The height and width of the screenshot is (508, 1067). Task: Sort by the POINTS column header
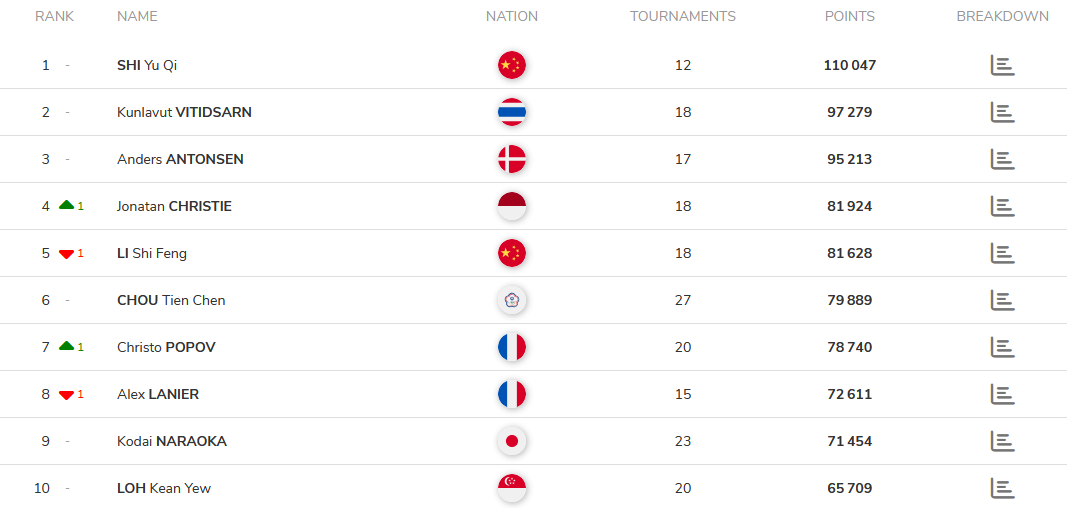[850, 16]
